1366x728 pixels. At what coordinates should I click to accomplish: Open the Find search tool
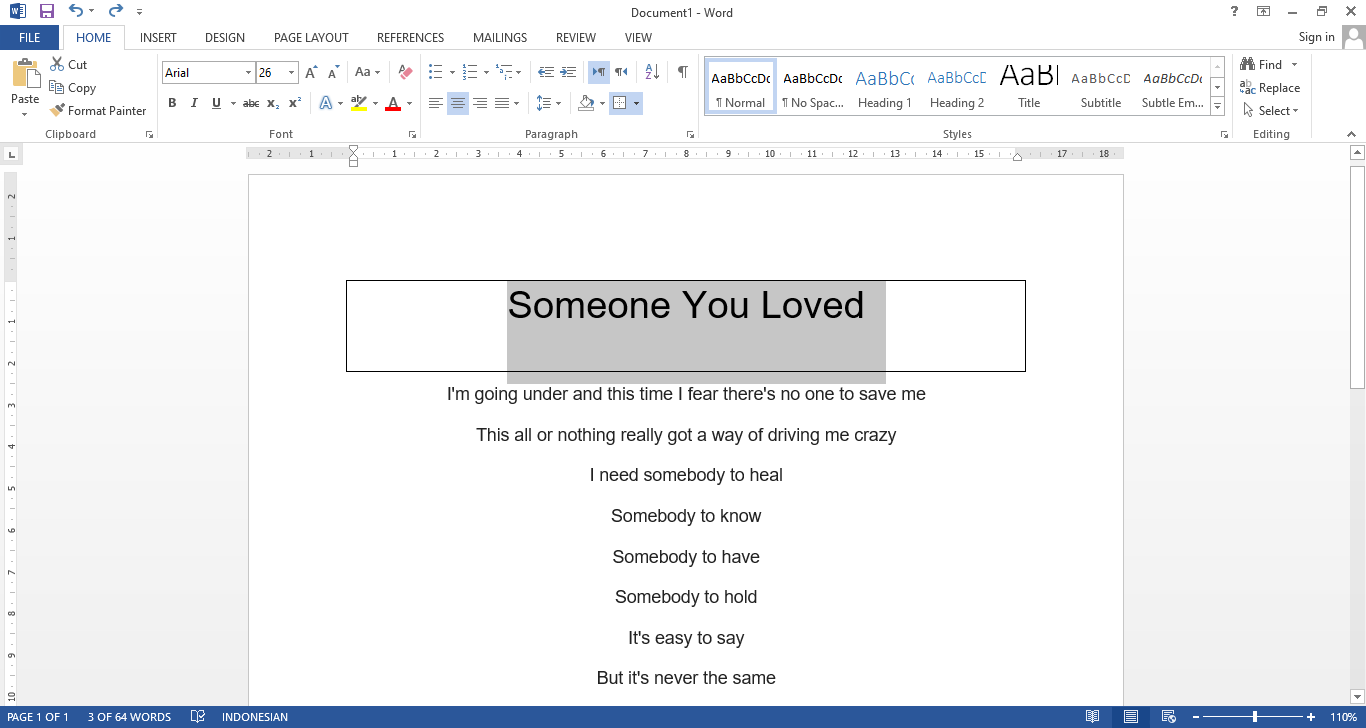point(1262,64)
